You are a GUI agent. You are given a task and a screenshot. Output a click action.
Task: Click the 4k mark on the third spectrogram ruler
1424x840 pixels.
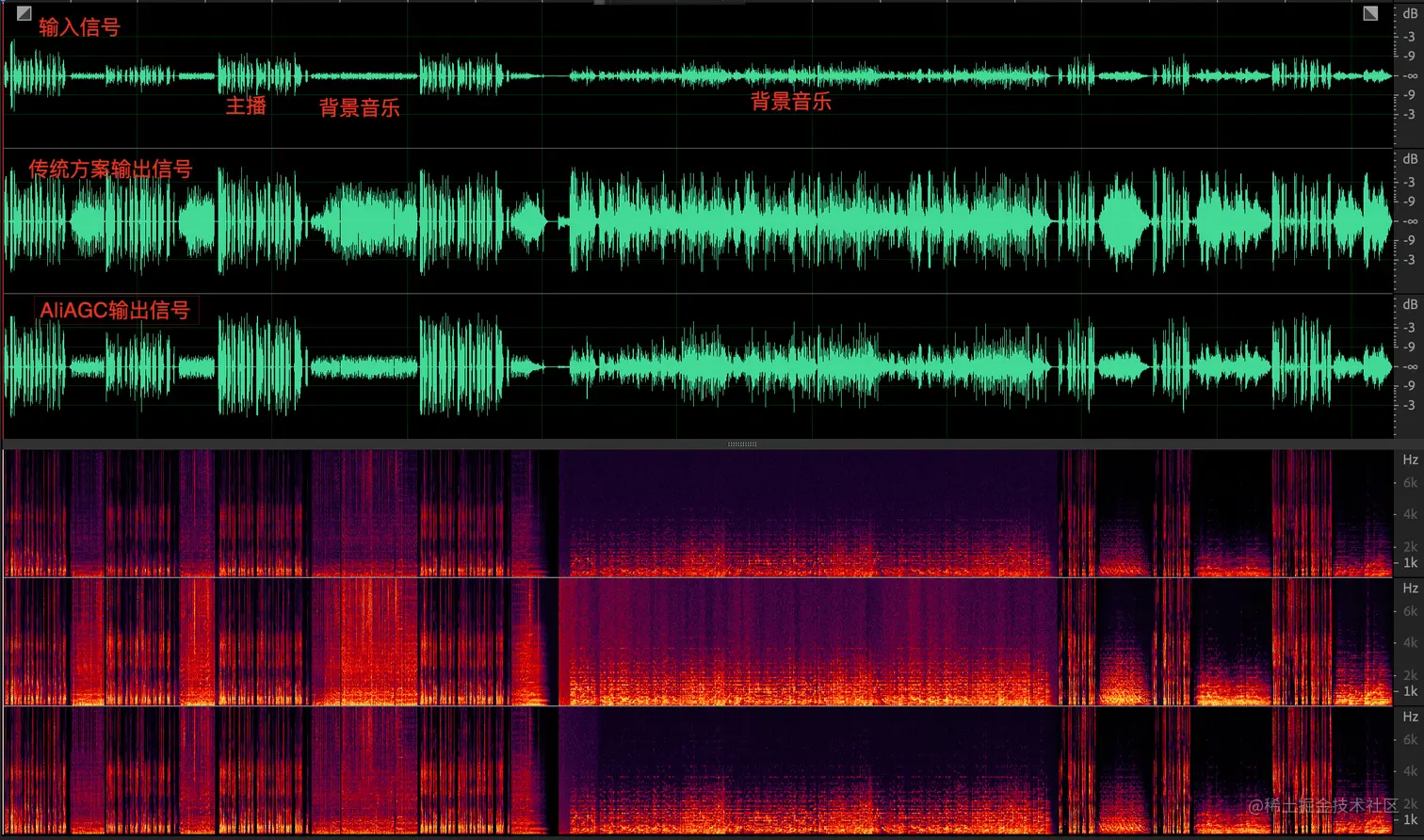point(1410,771)
